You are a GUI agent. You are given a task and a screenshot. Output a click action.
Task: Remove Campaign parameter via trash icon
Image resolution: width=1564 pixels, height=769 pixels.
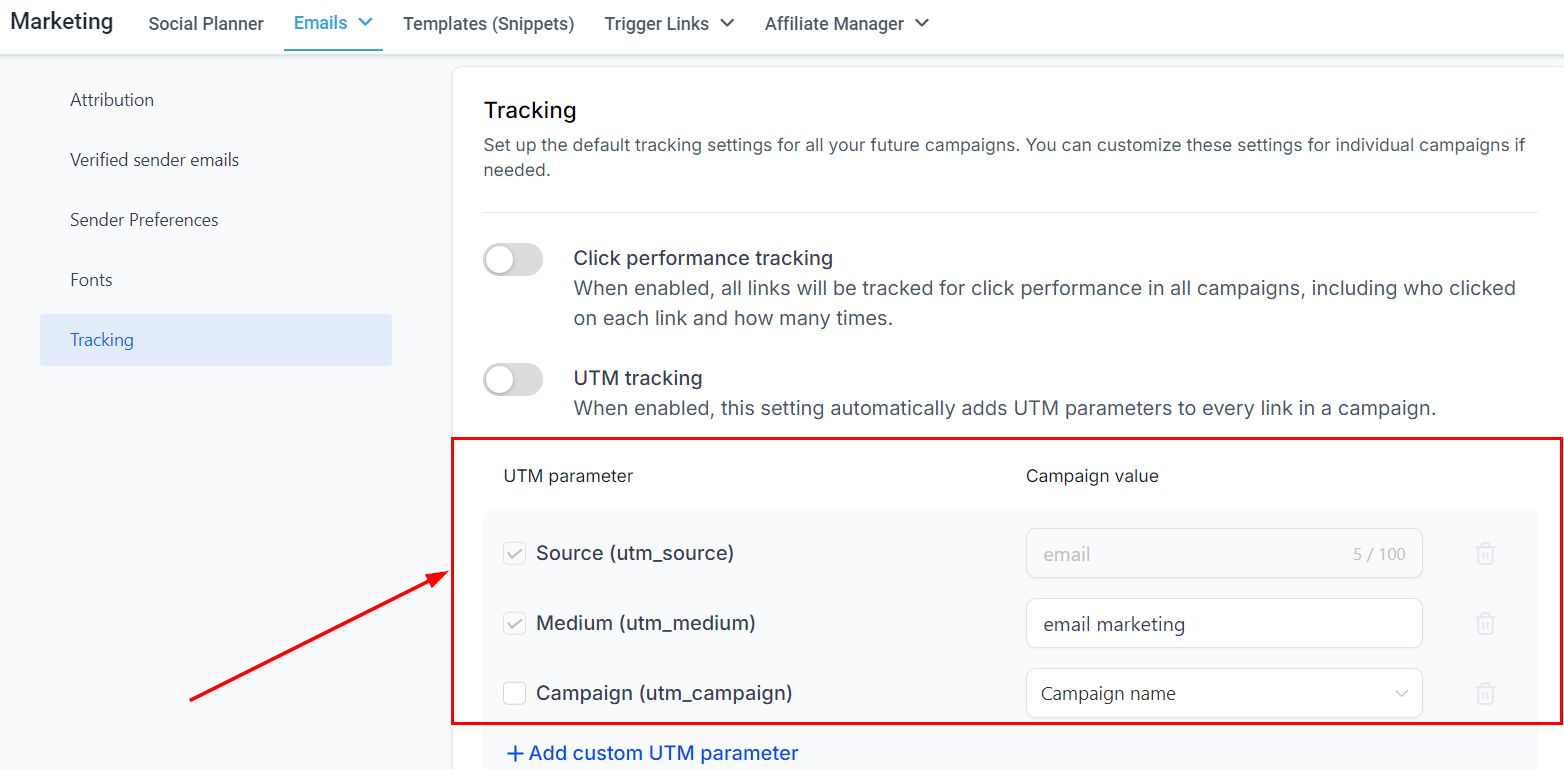pyautogui.click(x=1485, y=694)
